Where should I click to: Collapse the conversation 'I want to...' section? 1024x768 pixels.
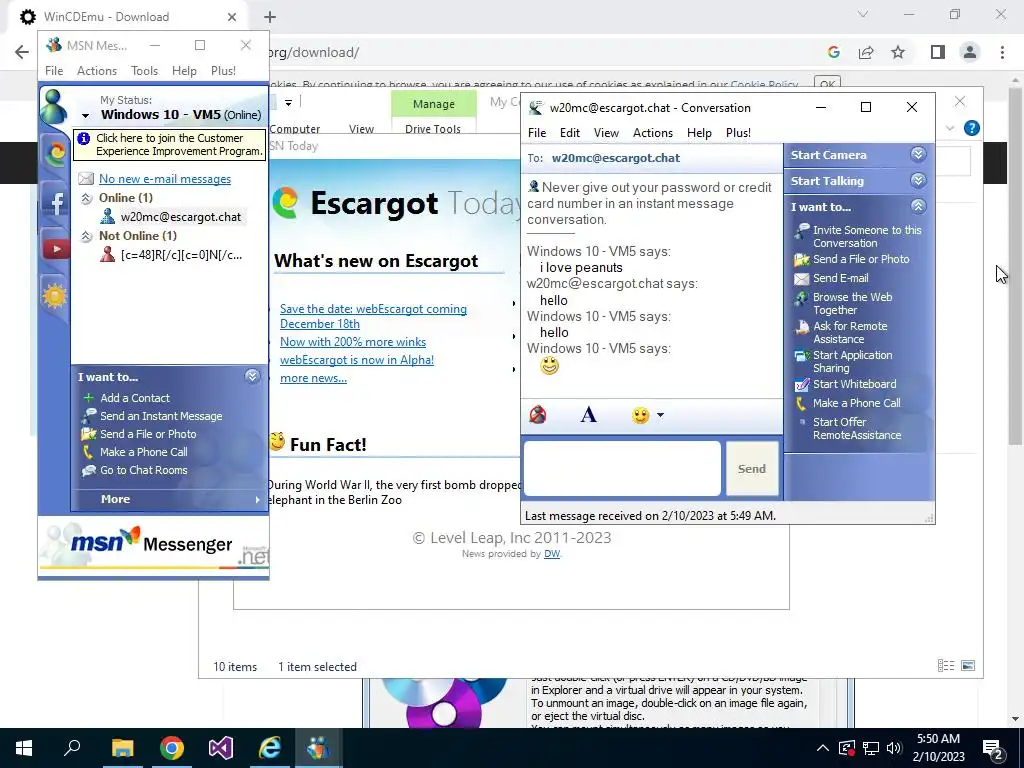(918, 206)
